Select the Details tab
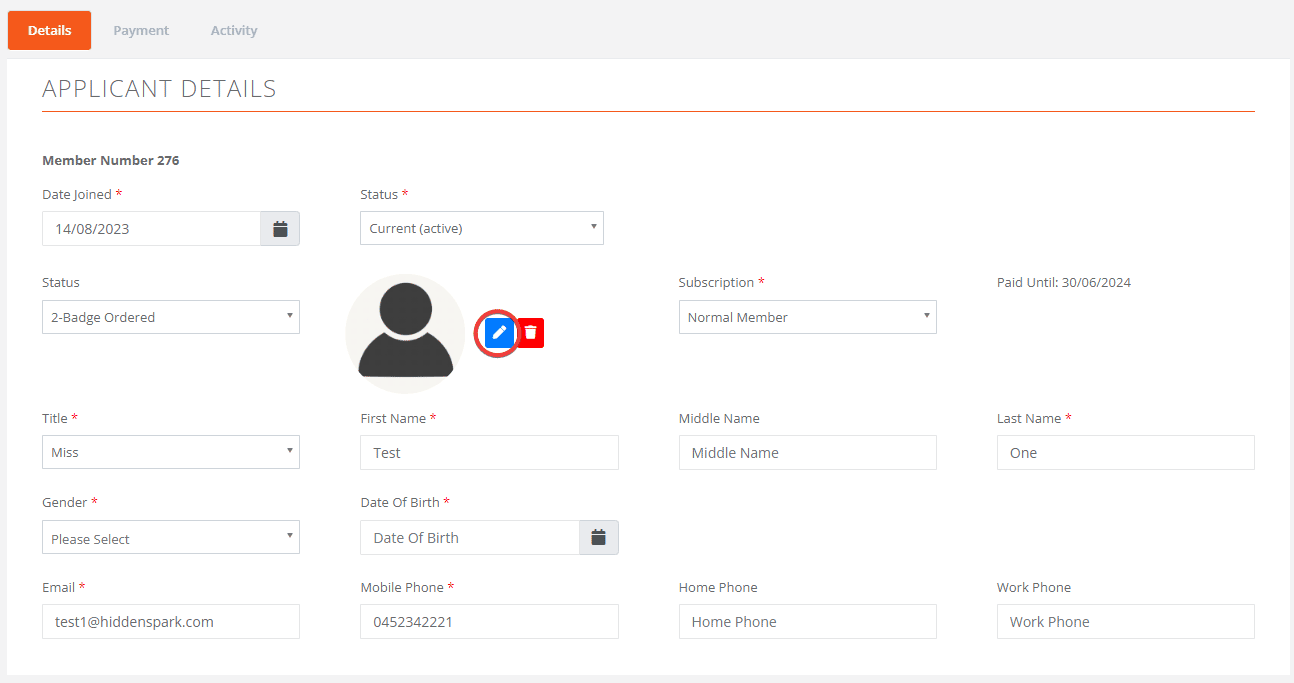 pyautogui.click(x=49, y=31)
